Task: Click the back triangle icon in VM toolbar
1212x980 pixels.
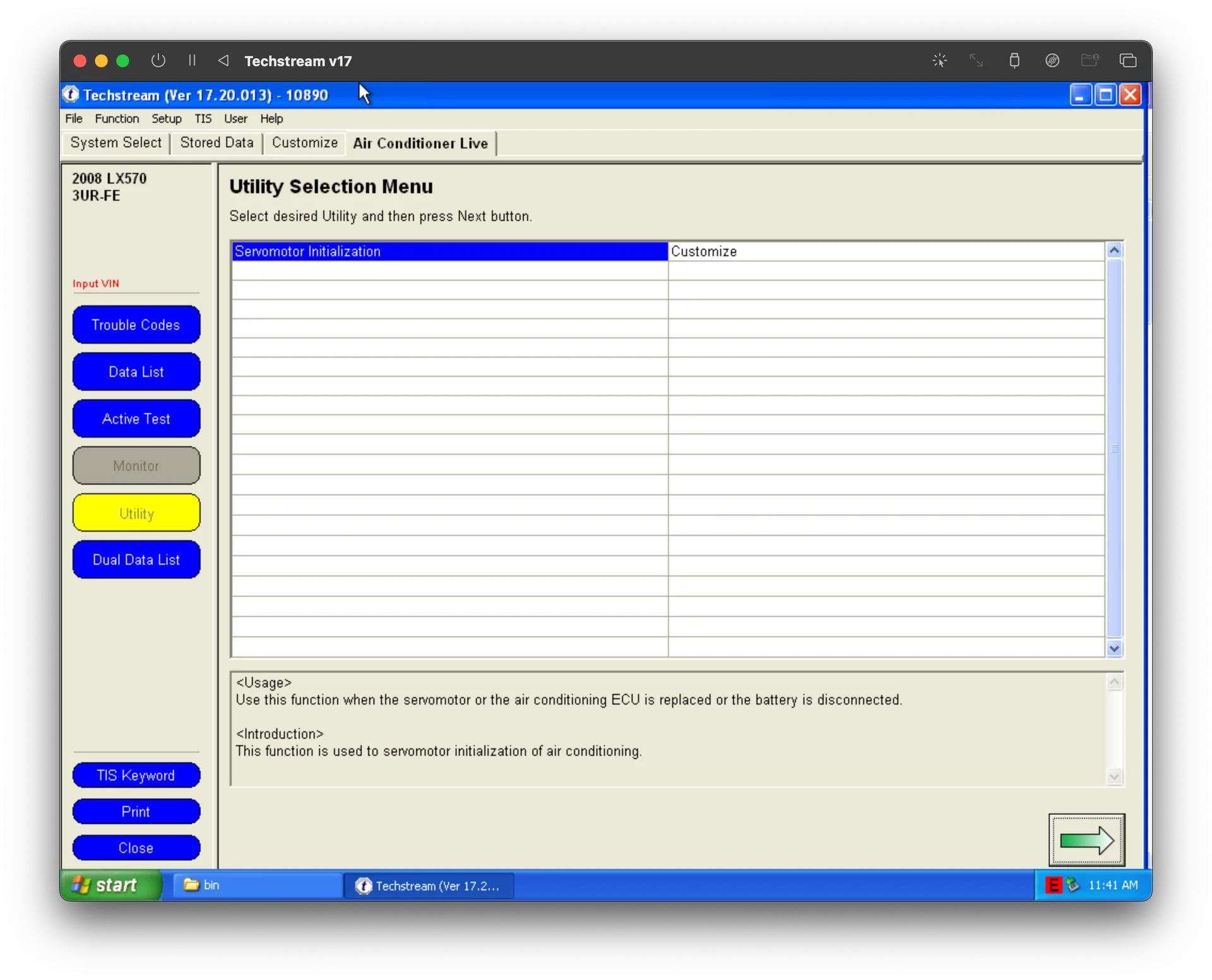Action: click(x=223, y=61)
